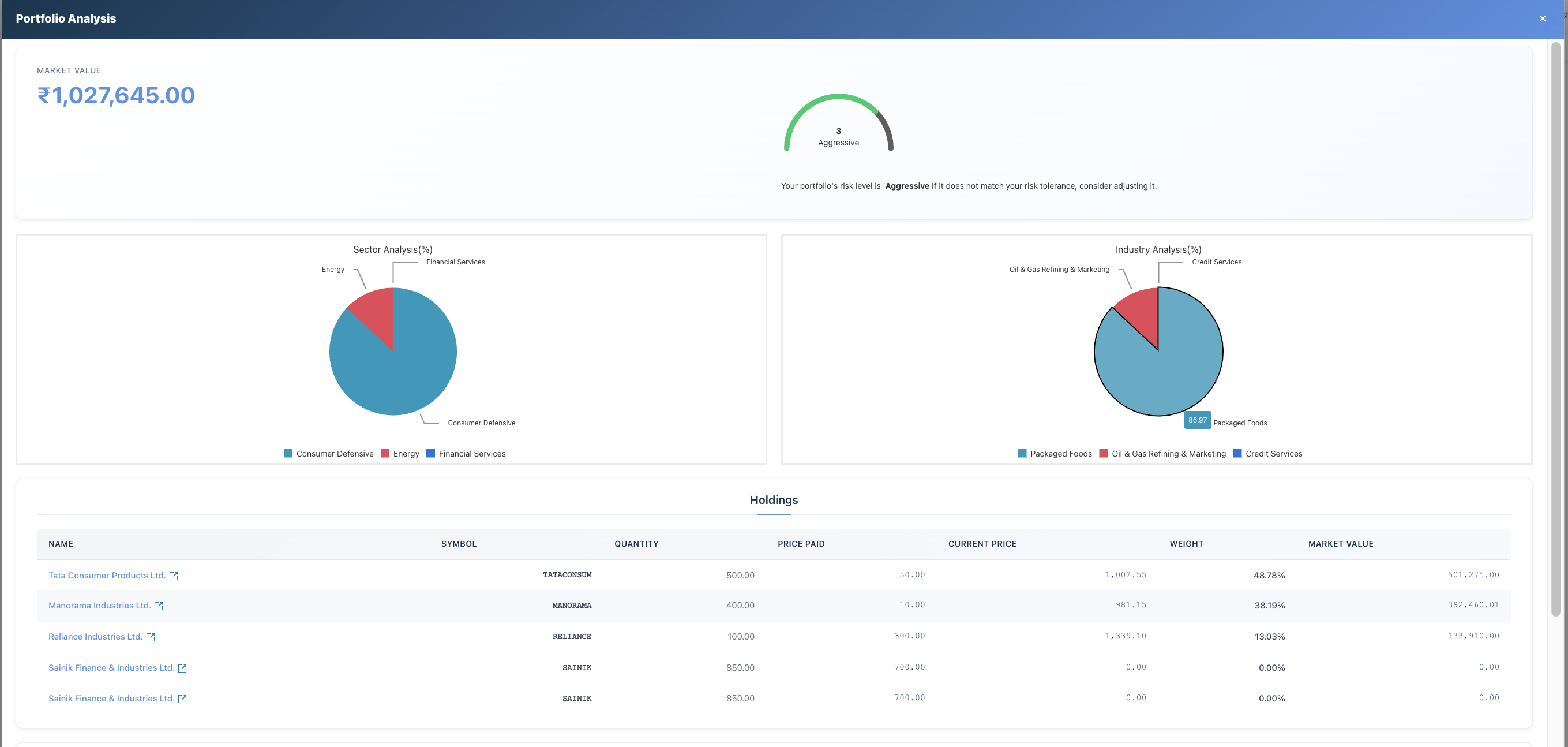1568x747 pixels.
Task: Open first Sainik Finance & Industries Ltd. link
Action: 111,667
